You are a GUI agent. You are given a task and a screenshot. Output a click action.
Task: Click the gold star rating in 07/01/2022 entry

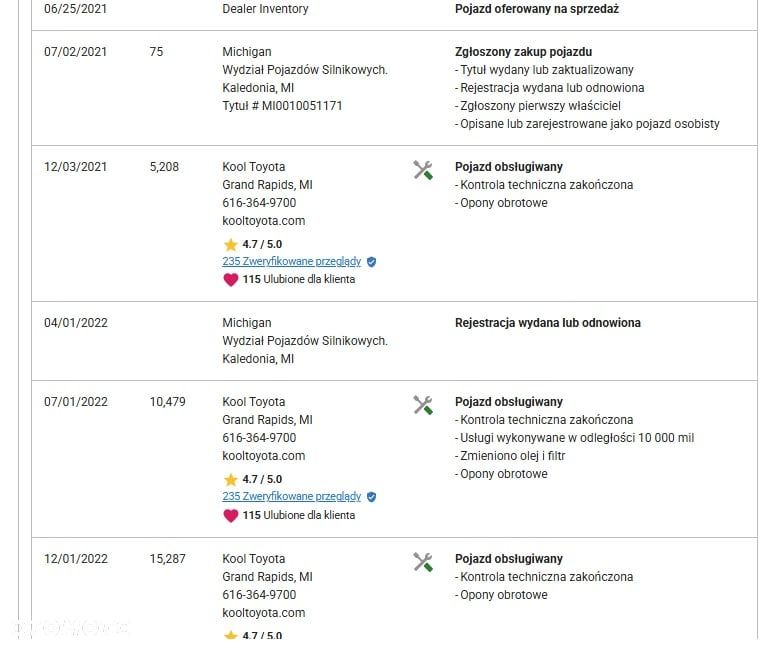230,479
